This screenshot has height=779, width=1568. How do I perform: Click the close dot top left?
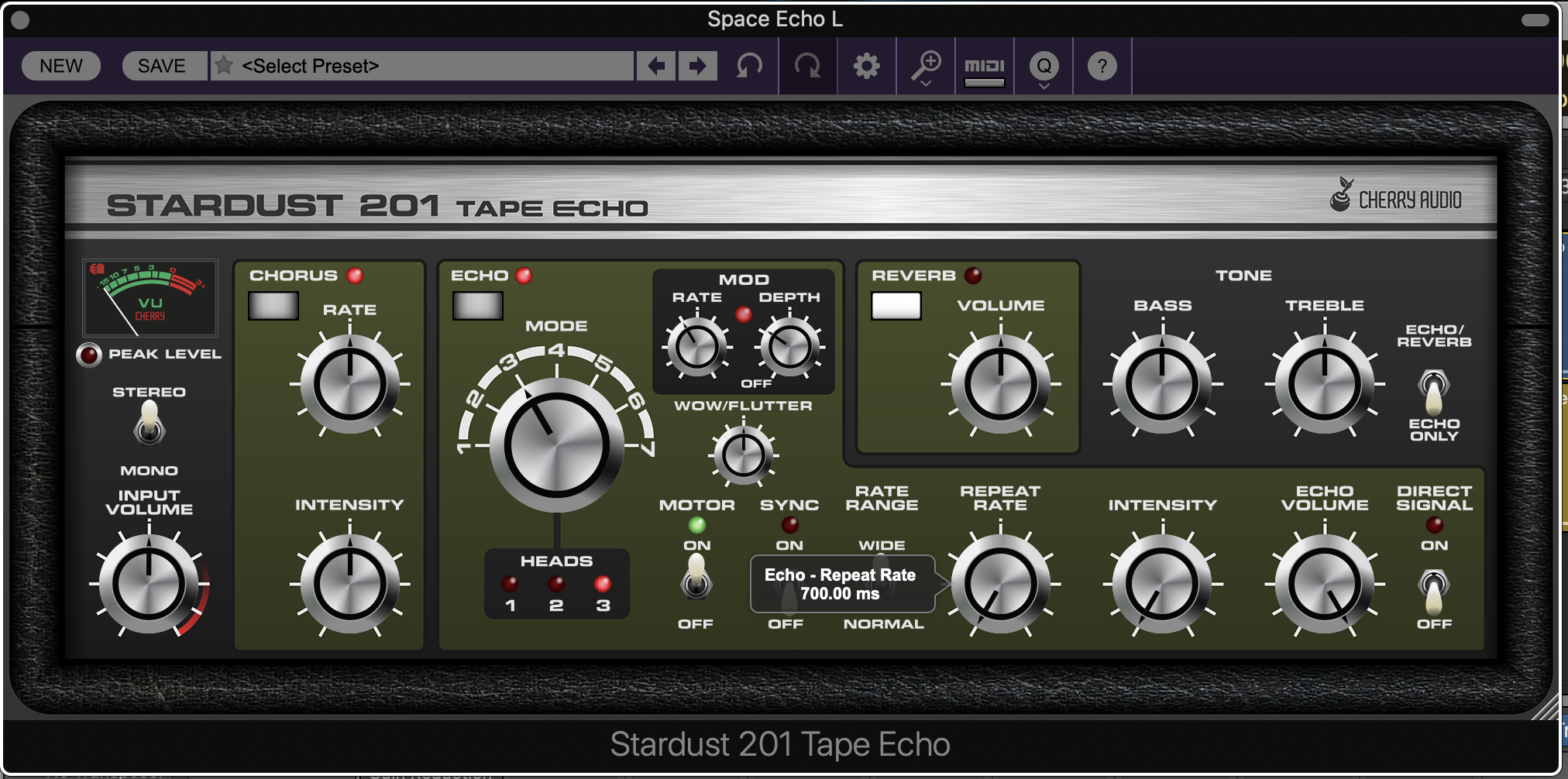pos(21,20)
